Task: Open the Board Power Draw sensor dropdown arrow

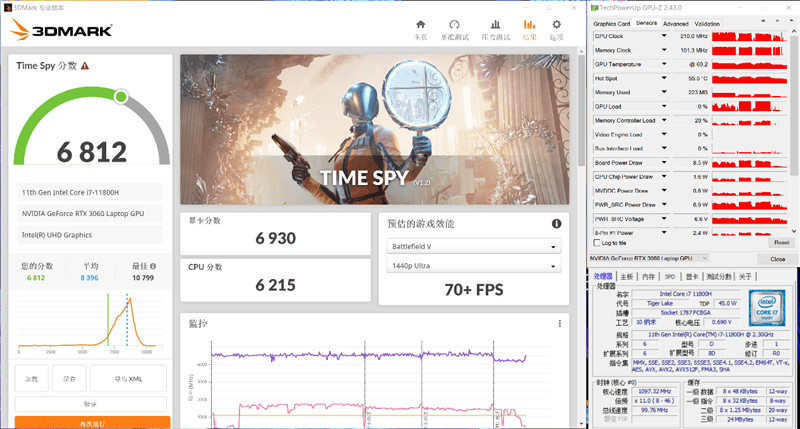Action: (x=664, y=162)
